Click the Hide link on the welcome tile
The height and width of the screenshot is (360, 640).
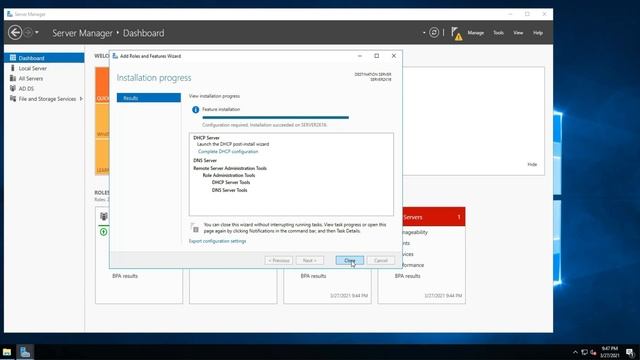(x=532, y=164)
